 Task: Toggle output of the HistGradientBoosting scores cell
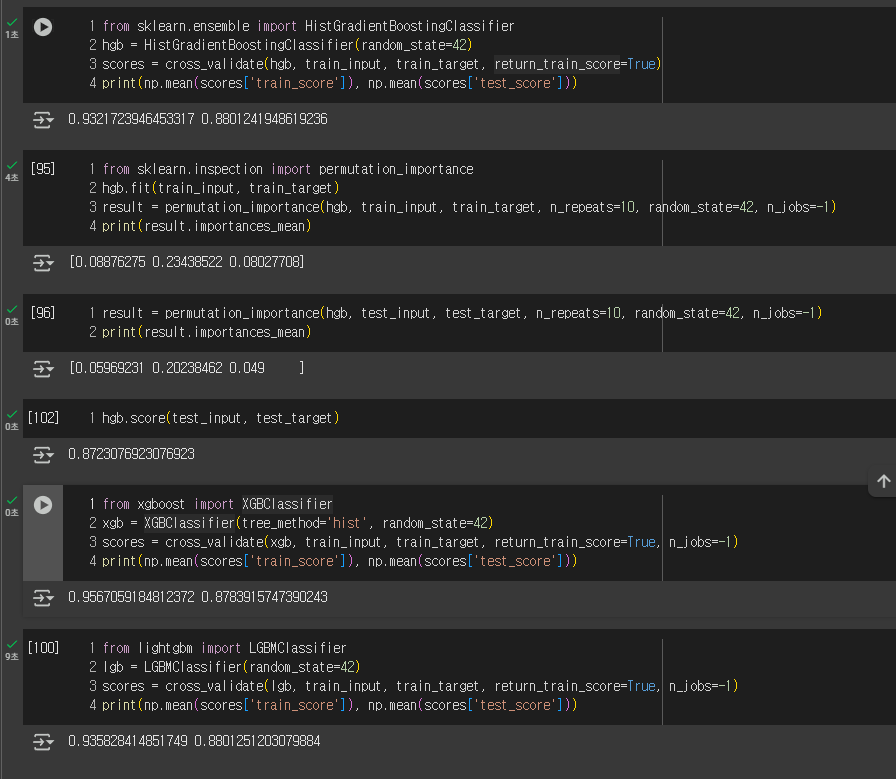click(x=43, y=119)
